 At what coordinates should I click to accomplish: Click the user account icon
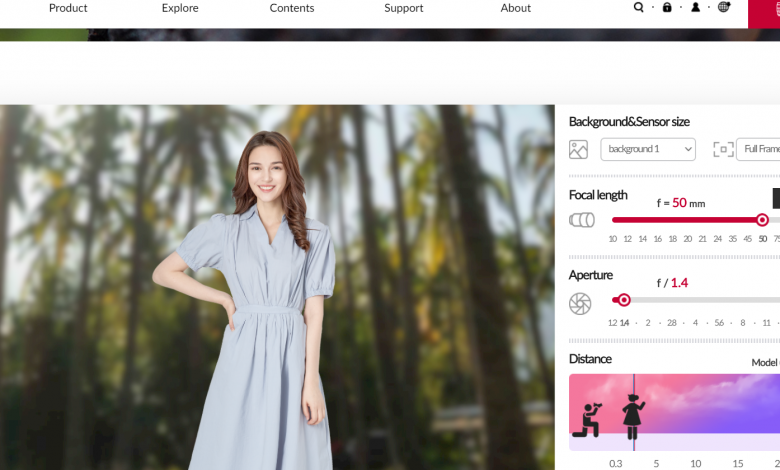(695, 7)
